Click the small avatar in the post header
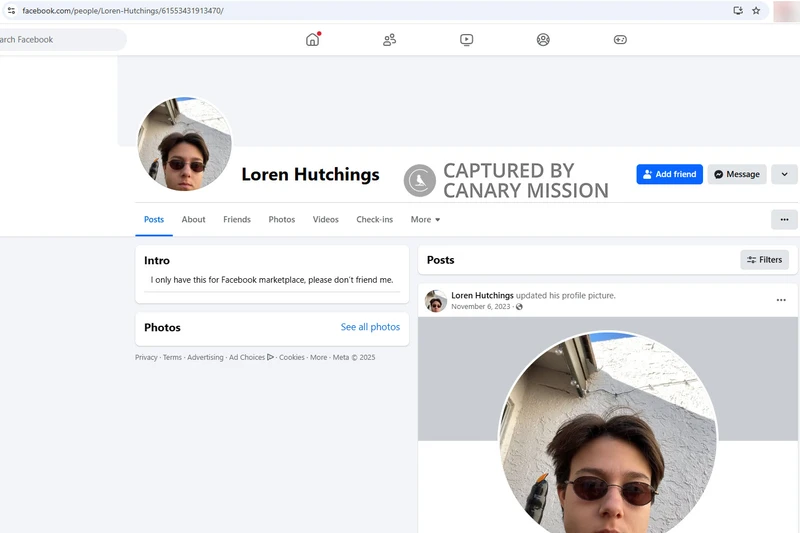The height and width of the screenshot is (533, 800). 436,301
